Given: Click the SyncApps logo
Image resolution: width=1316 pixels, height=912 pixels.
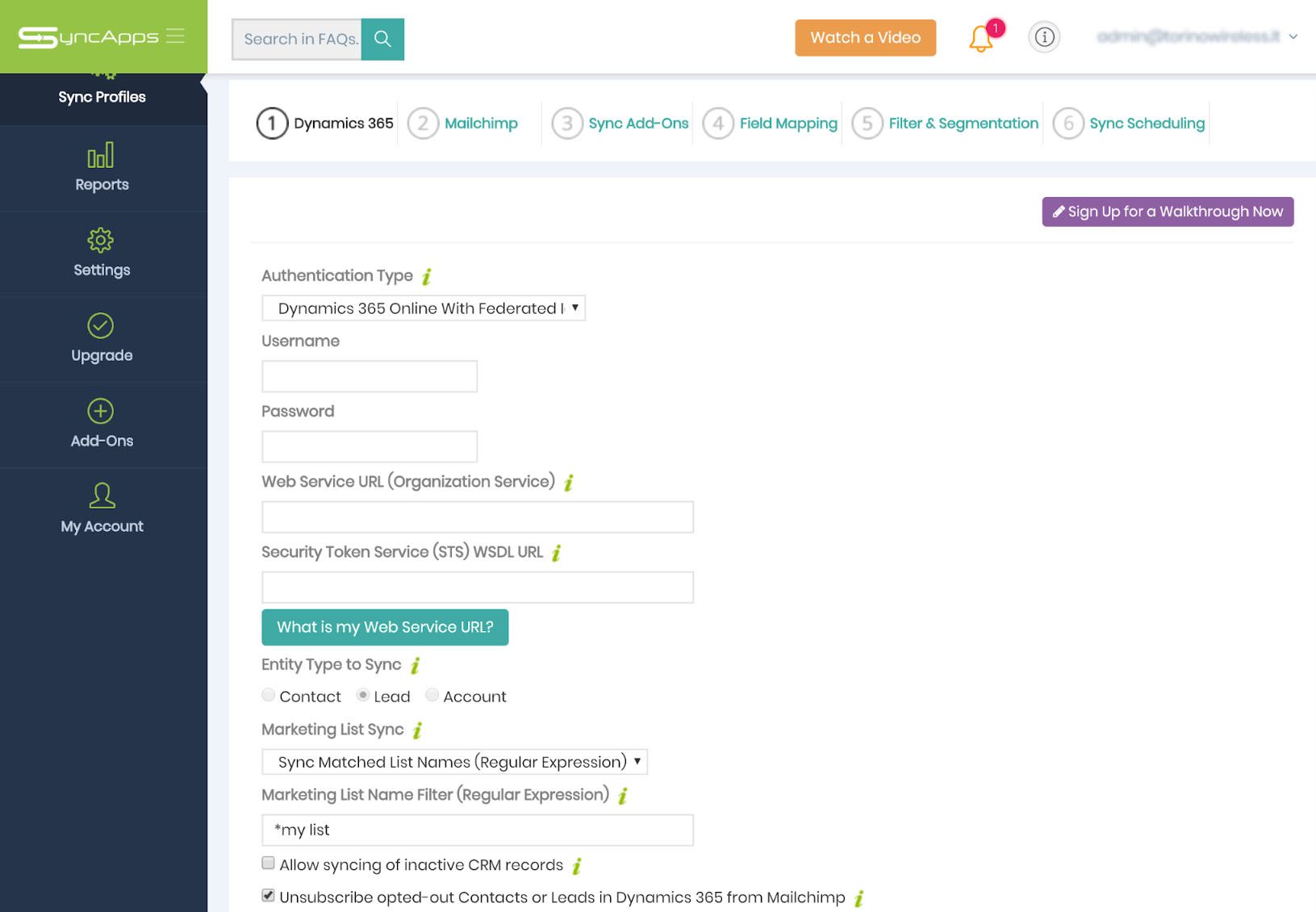Looking at the screenshot, I should click(x=88, y=37).
